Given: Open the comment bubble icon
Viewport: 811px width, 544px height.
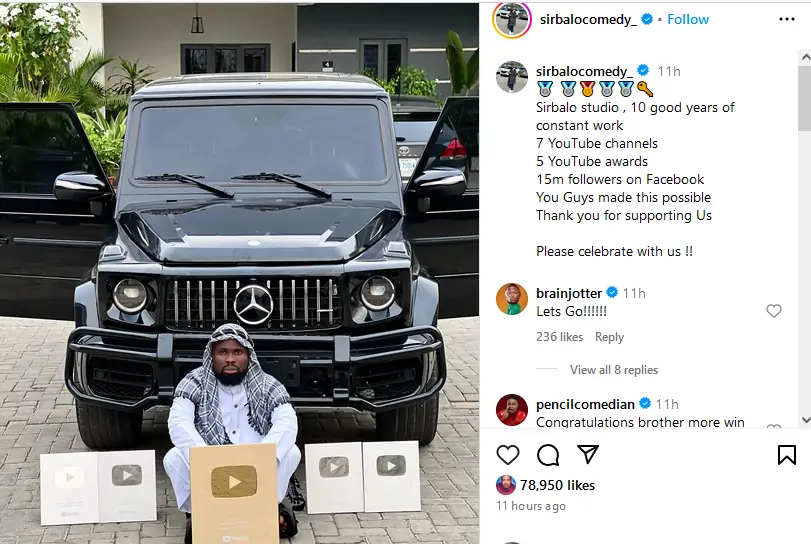Looking at the screenshot, I should point(548,455).
